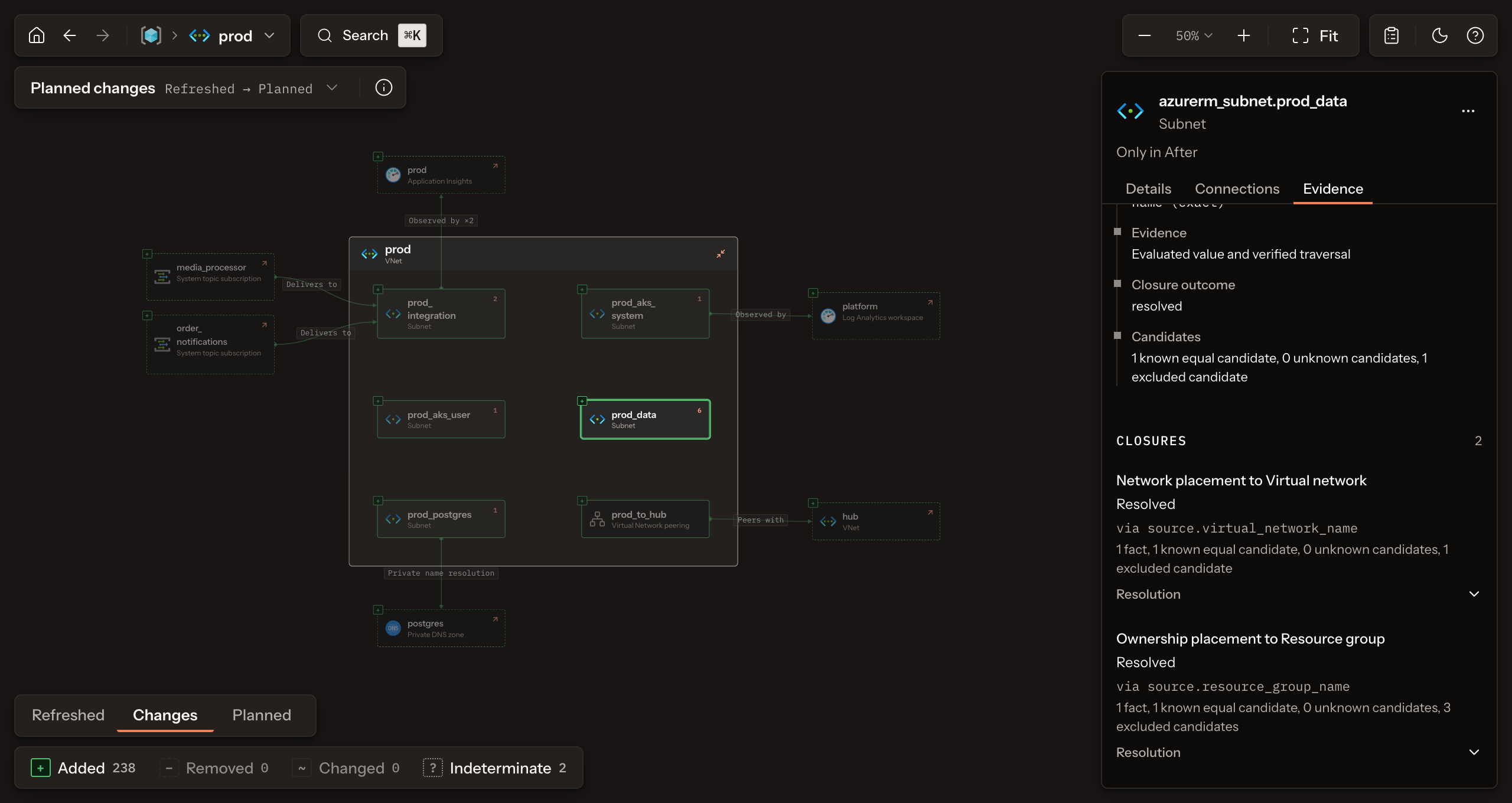Open the hub VNet external arrow

(930, 513)
